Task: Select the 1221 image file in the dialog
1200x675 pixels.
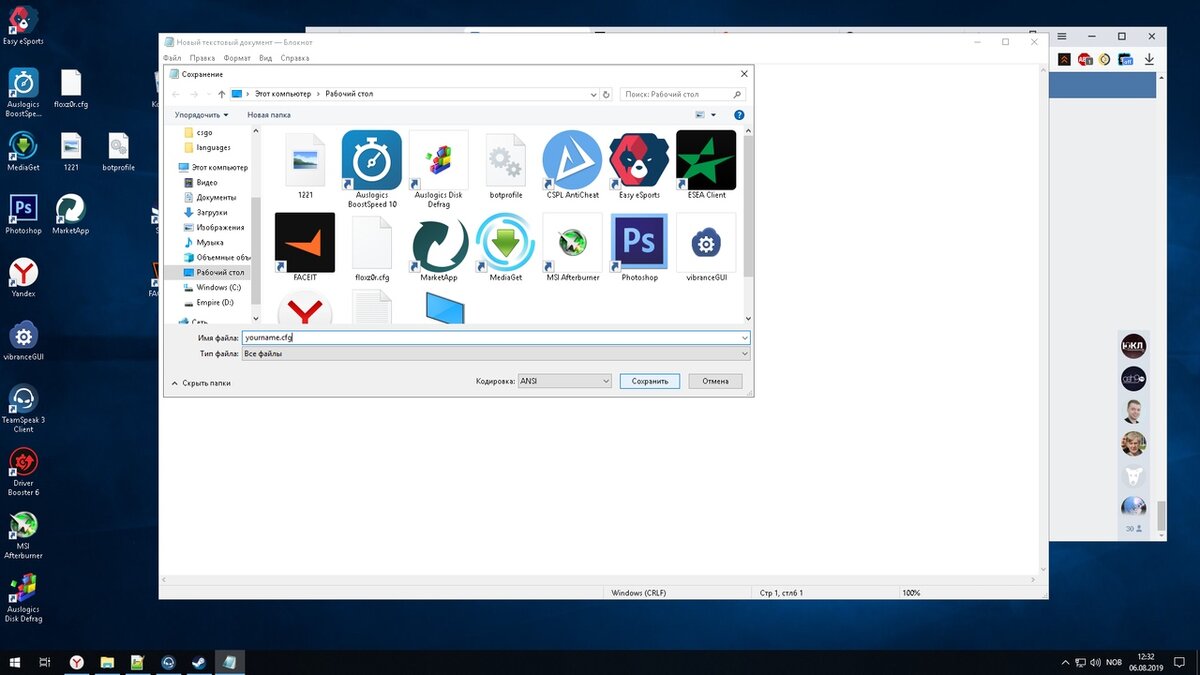Action: coord(305,166)
